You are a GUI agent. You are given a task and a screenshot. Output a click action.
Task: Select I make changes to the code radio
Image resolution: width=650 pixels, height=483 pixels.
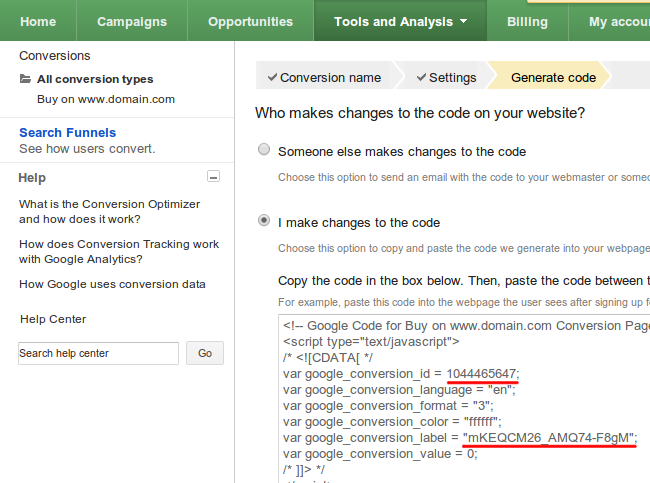[x=264, y=221]
